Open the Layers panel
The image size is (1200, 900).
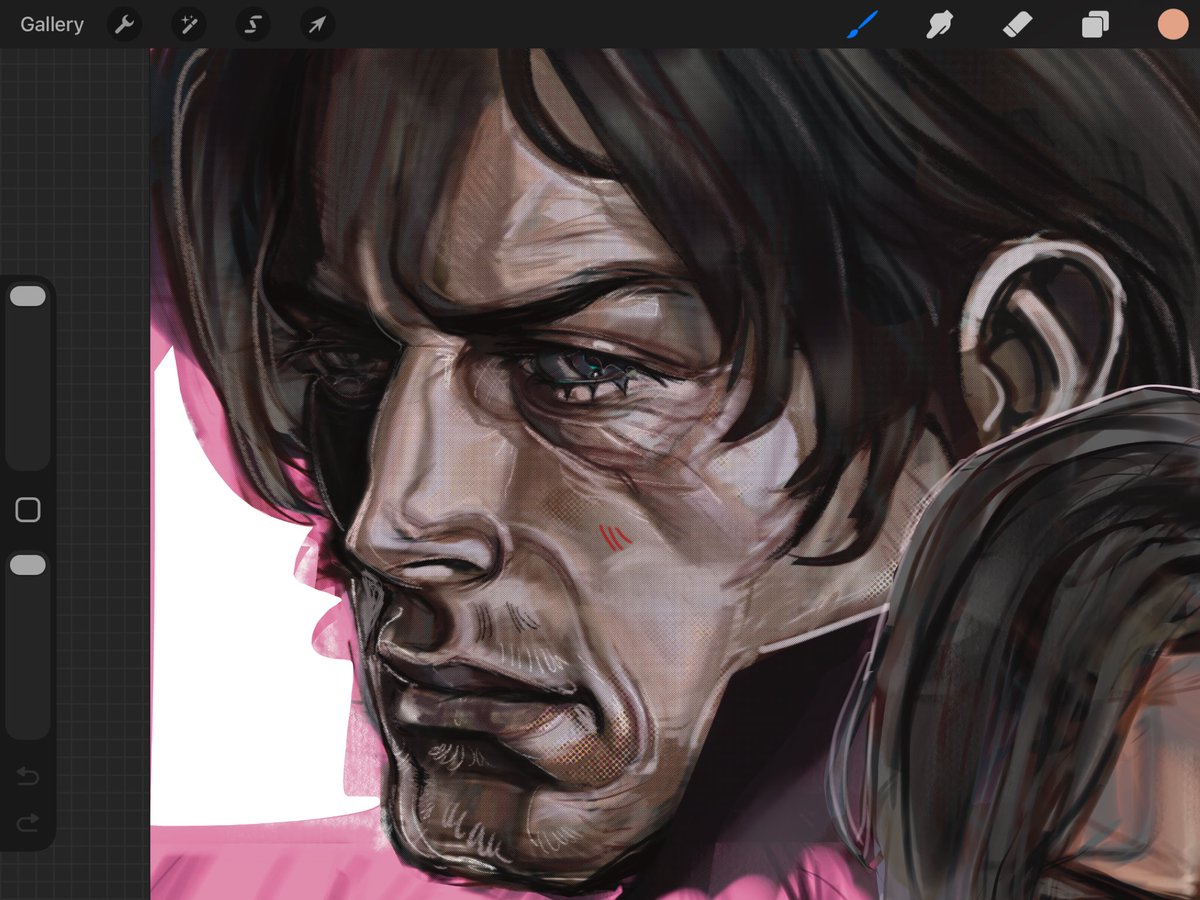click(1095, 25)
